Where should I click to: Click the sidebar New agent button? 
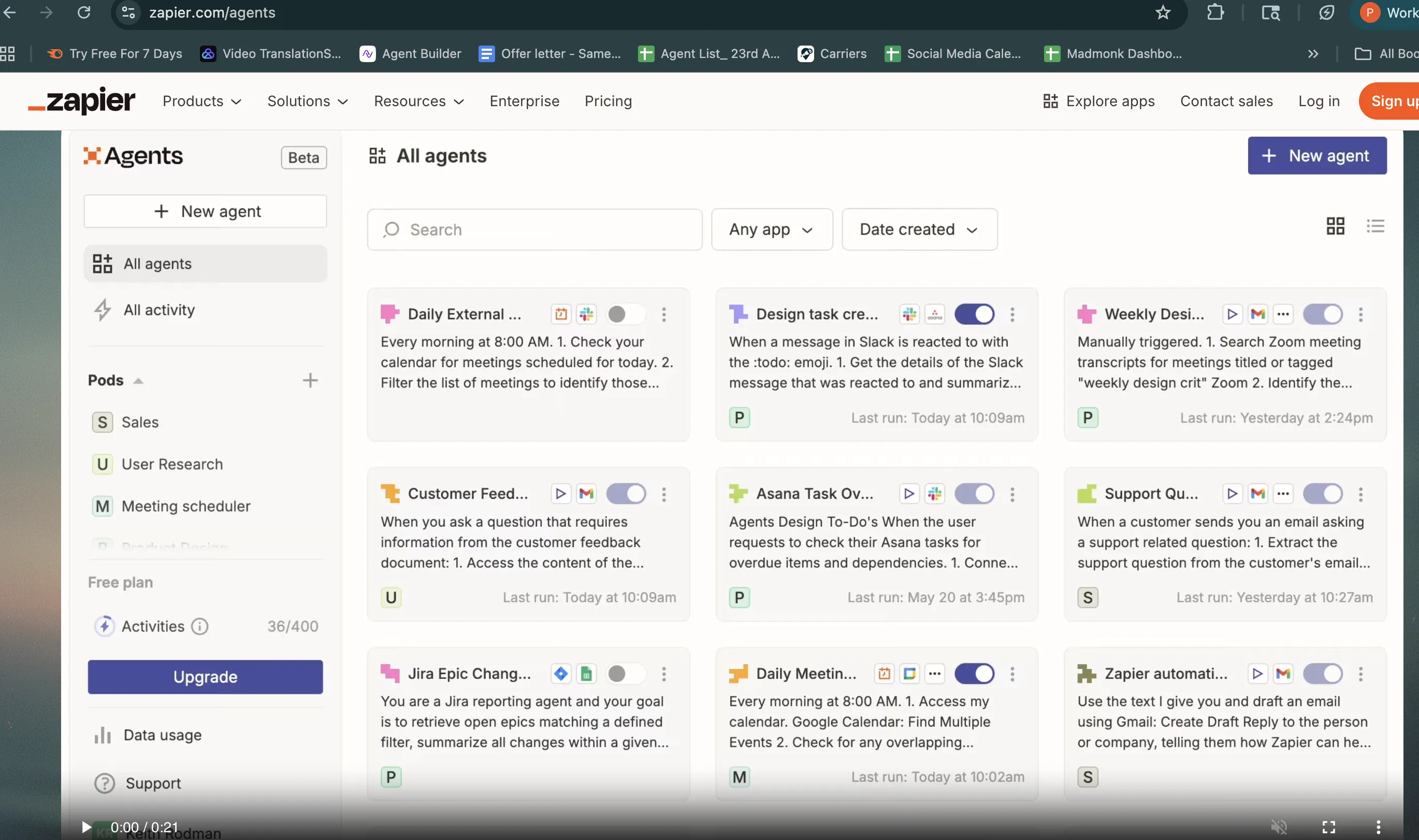(206, 211)
